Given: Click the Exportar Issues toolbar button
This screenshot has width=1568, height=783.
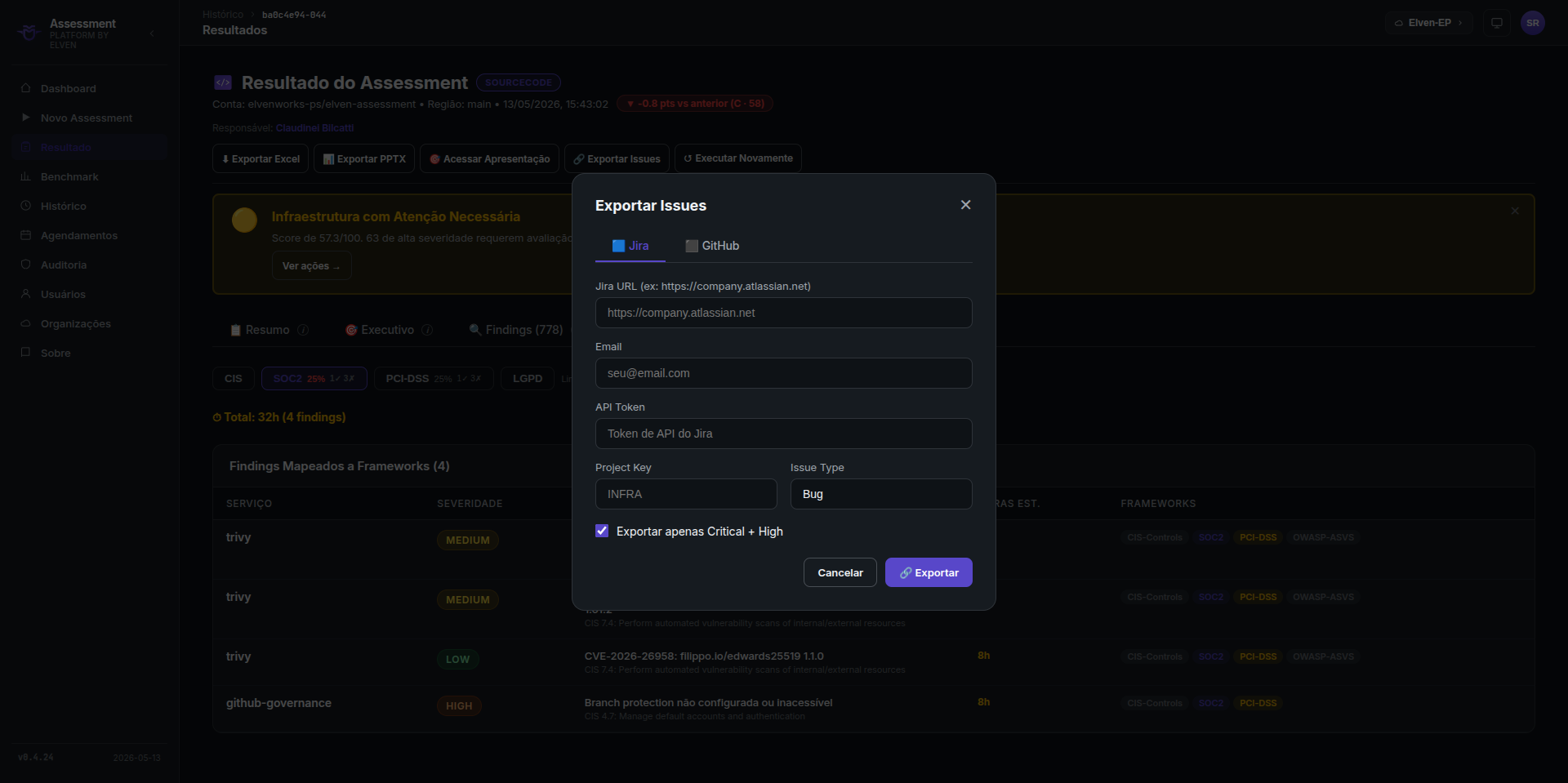Looking at the screenshot, I should (x=617, y=158).
